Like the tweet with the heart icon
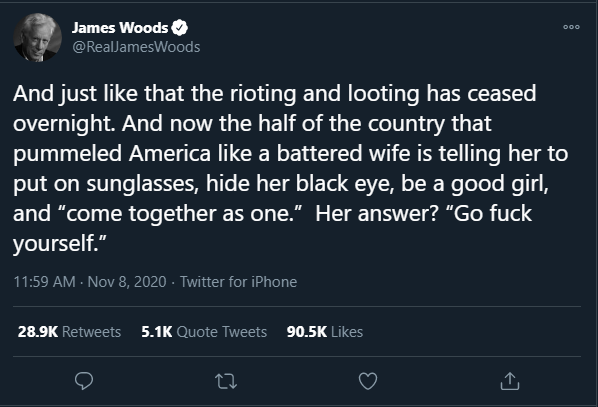The width and height of the screenshot is (598, 407). coord(368,381)
